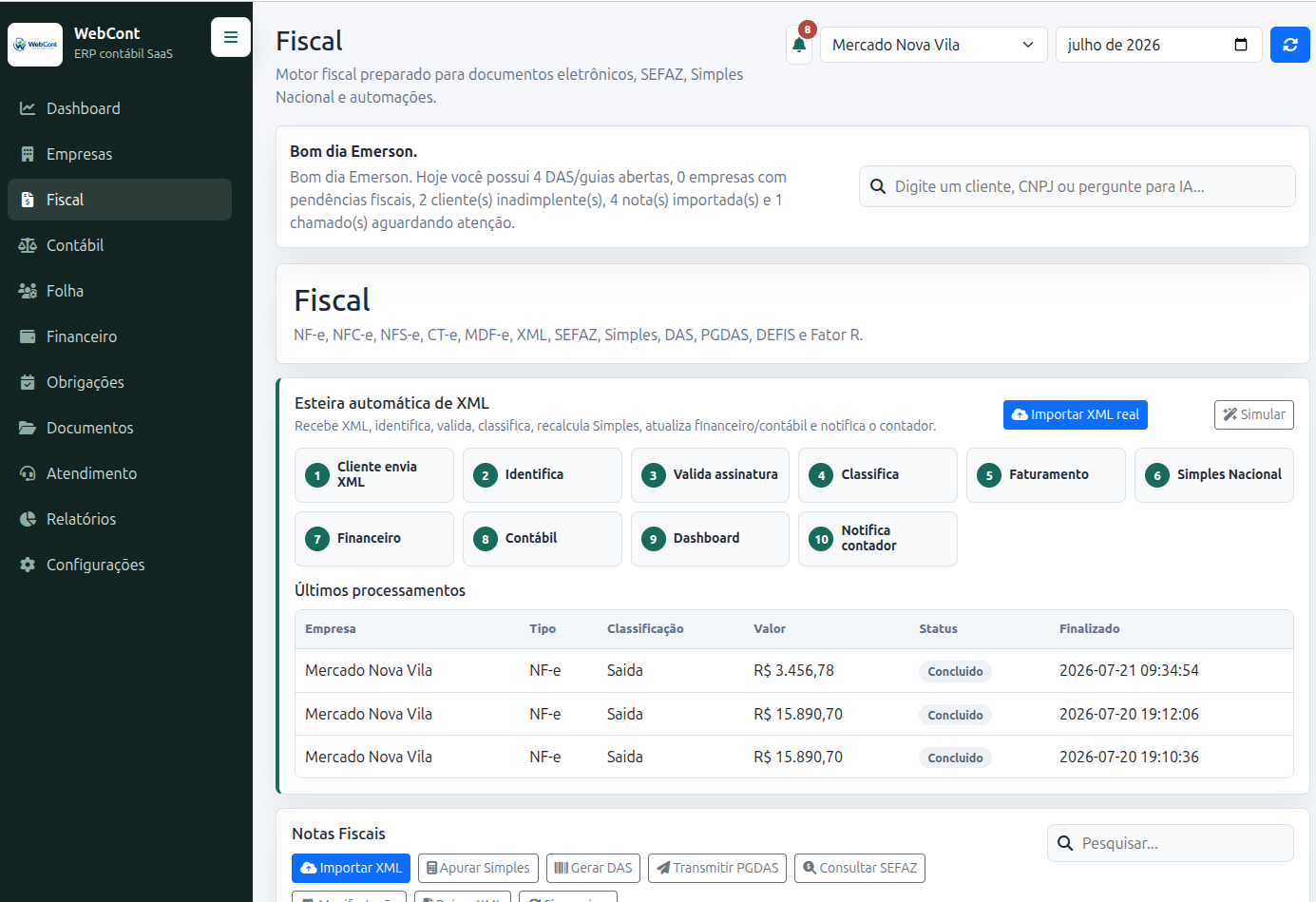Image resolution: width=1316 pixels, height=902 pixels.
Task: Click the Empresas building icon
Action: click(28, 154)
